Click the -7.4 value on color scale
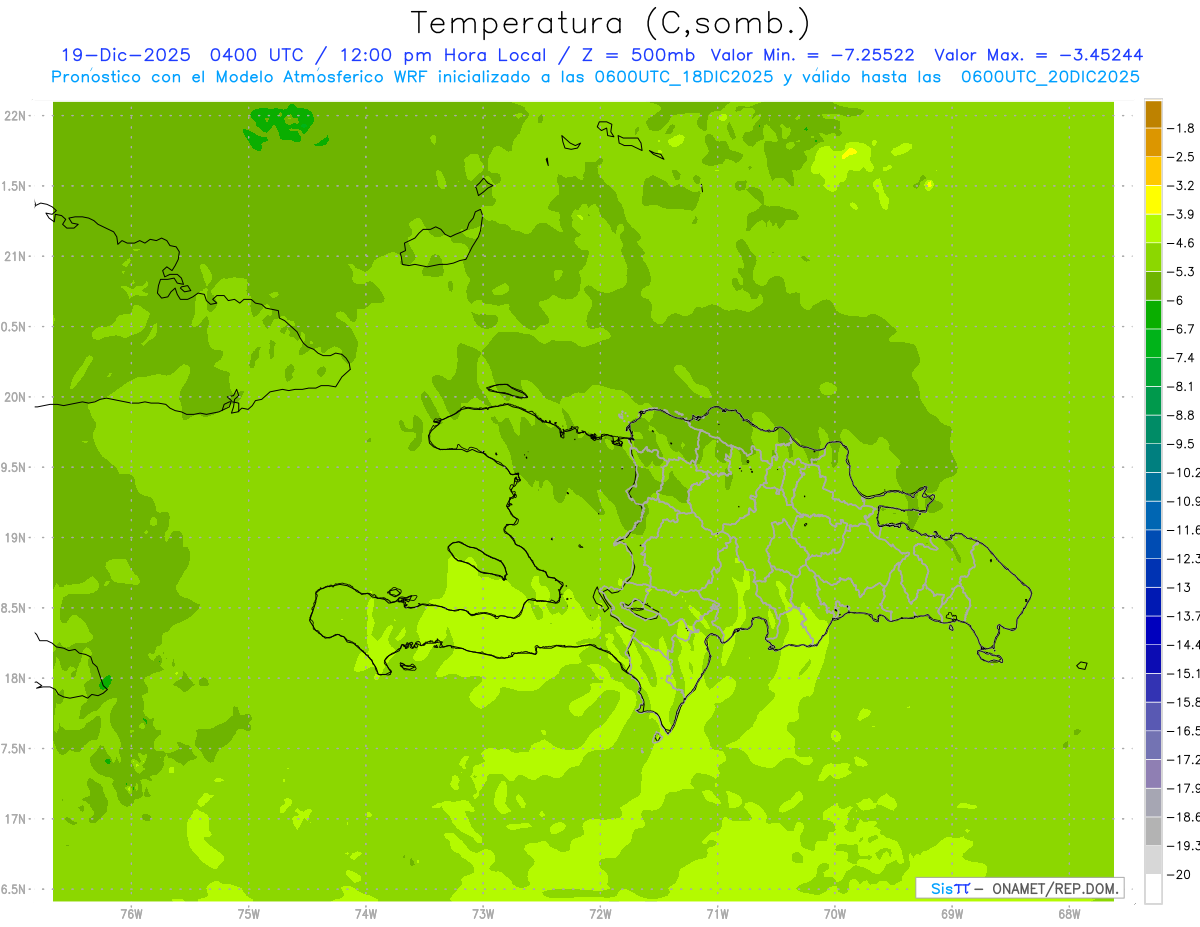The image size is (1200, 927). click(1181, 357)
